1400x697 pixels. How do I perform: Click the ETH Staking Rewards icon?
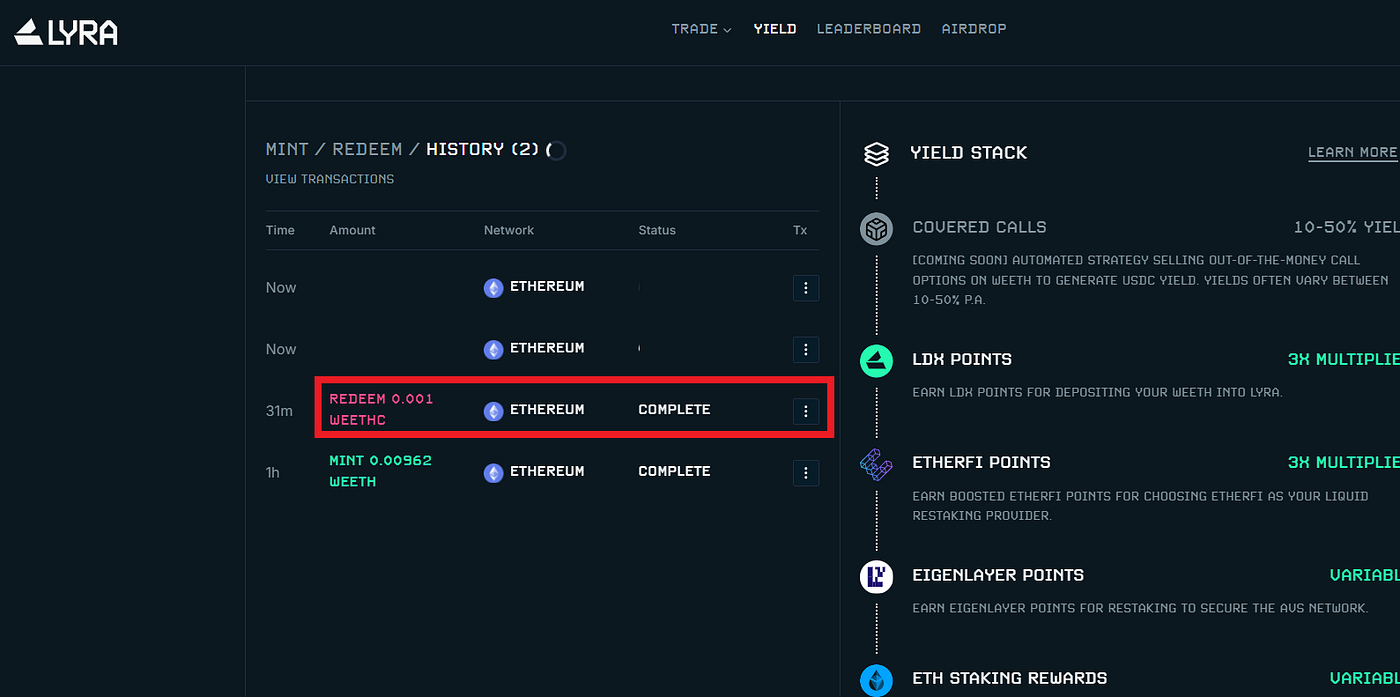(876, 680)
